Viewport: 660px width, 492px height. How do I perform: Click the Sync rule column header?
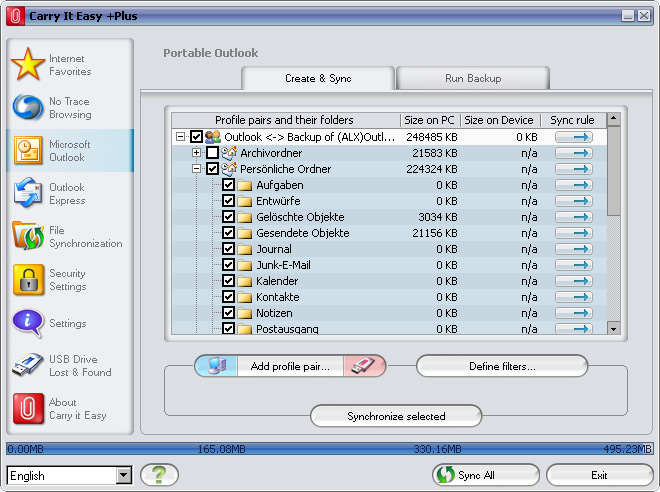click(x=572, y=120)
